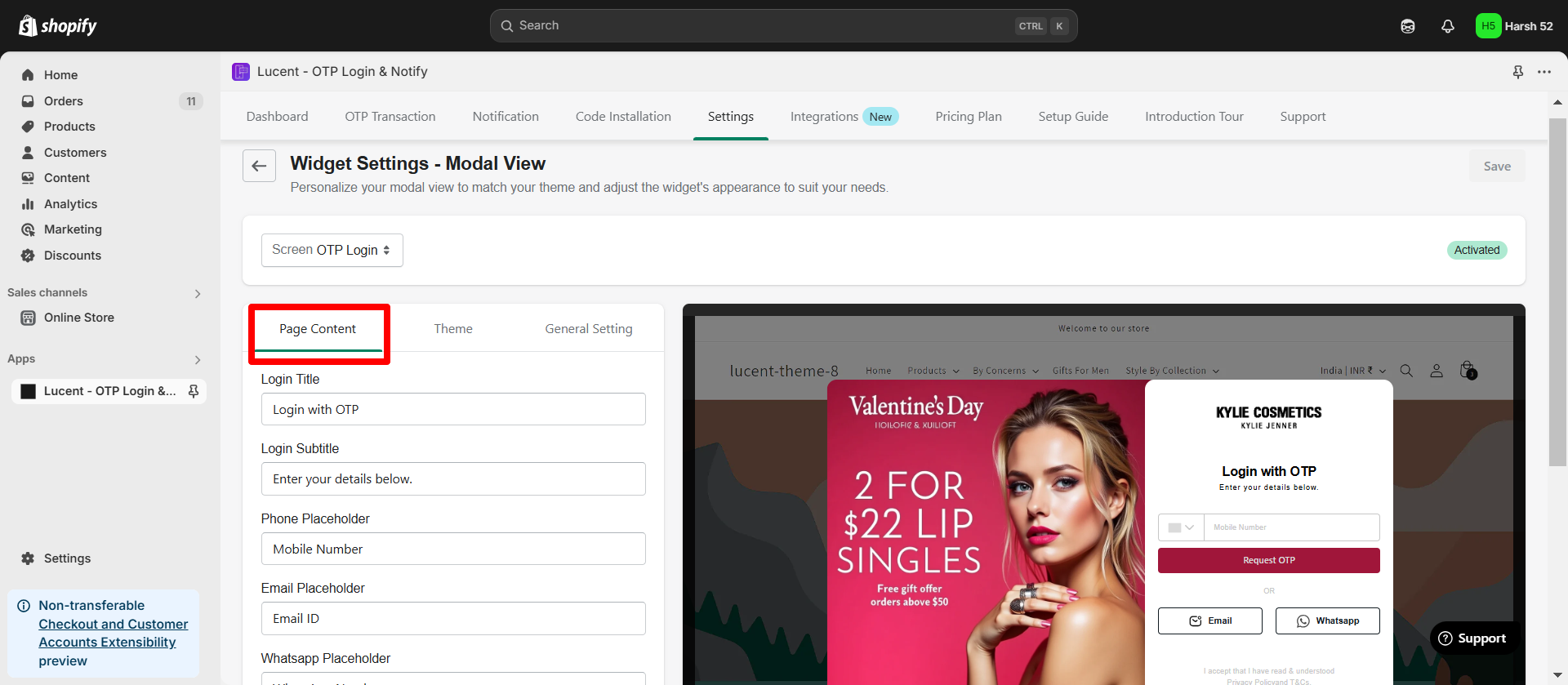The width and height of the screenshot is (1568, 685).
Task: Open Online Store channel
Action: tap(79, 318)
